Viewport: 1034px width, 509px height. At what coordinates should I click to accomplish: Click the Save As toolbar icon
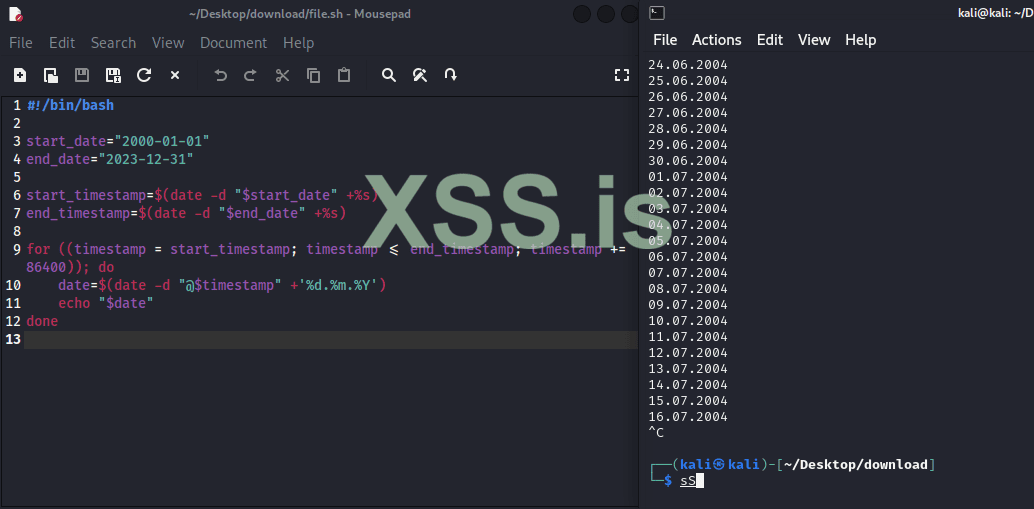pos(113,75)
